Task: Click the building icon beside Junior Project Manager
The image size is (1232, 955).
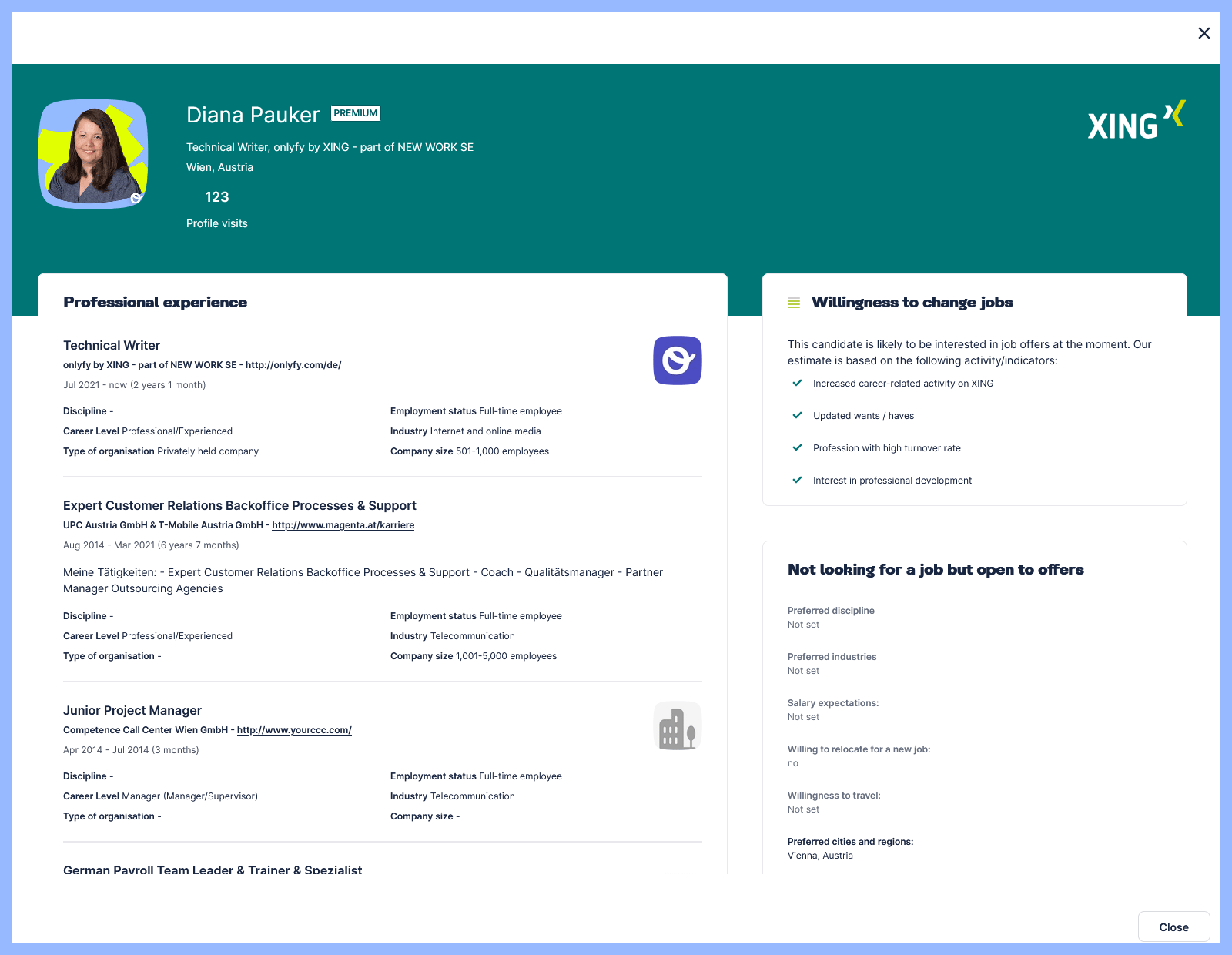Action: coord(678,725)
